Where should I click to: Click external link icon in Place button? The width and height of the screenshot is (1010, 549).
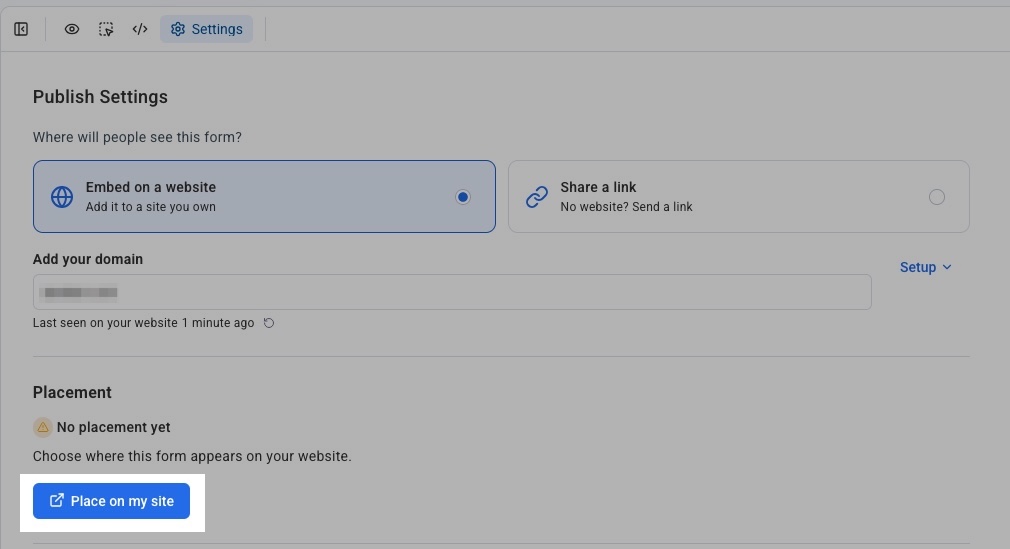57,500
